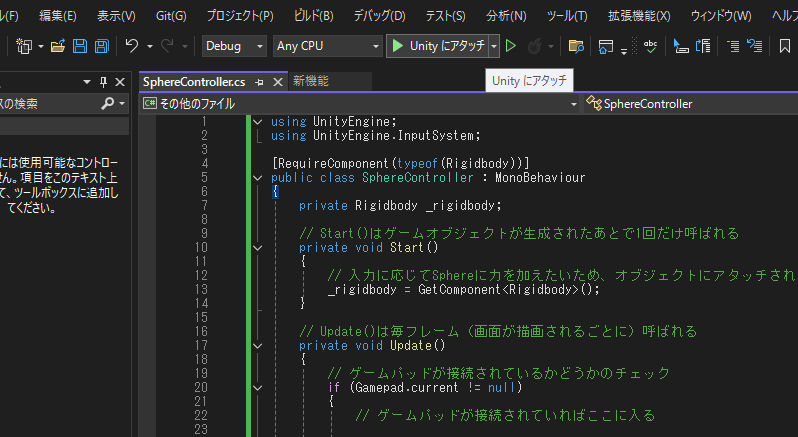Click the Find in Files folder icon
This screenshot has width=798, height=437.
tap(575, 46)
